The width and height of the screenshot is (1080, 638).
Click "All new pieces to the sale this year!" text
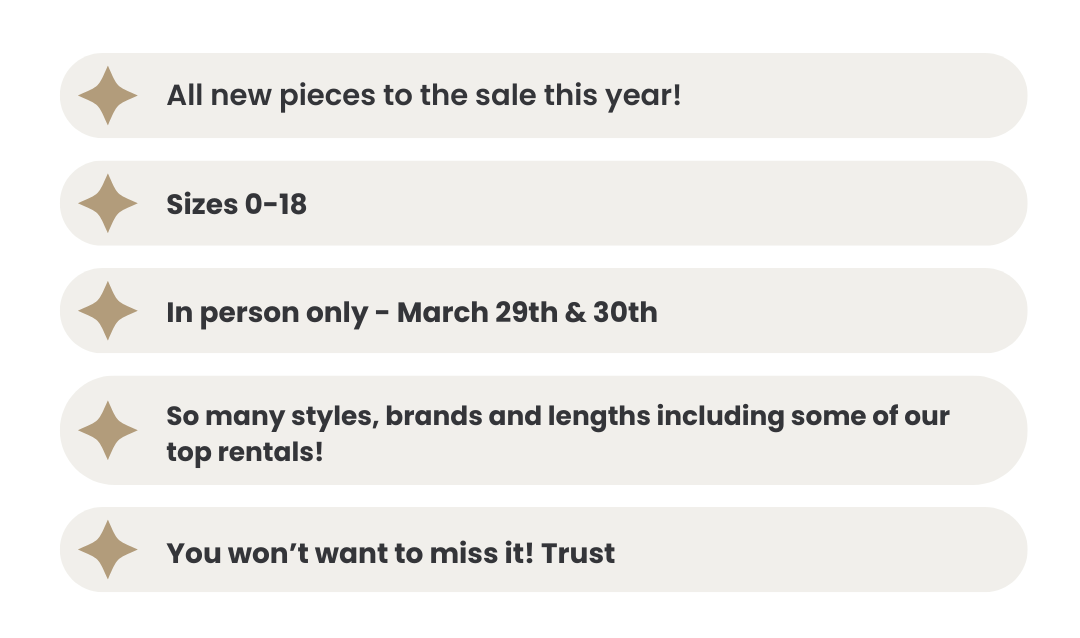point(424,96)
